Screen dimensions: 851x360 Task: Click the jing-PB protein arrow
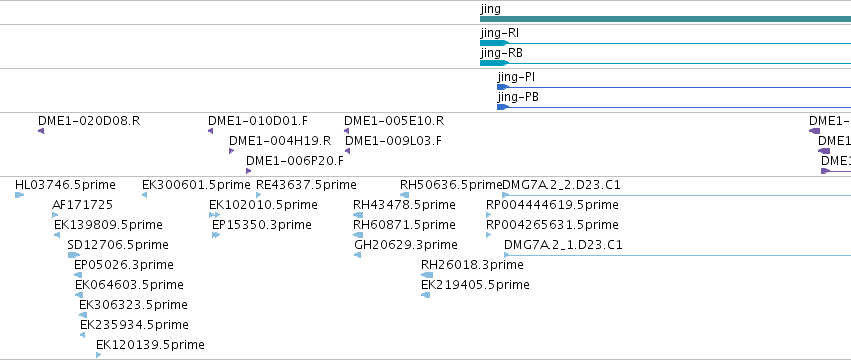(x=674, y=107)
